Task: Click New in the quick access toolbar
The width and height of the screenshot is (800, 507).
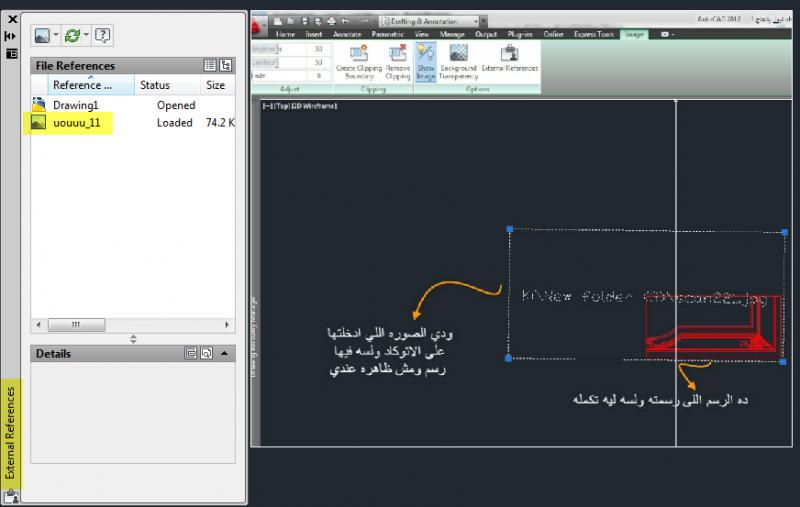Action: click(x=278, y=21)
